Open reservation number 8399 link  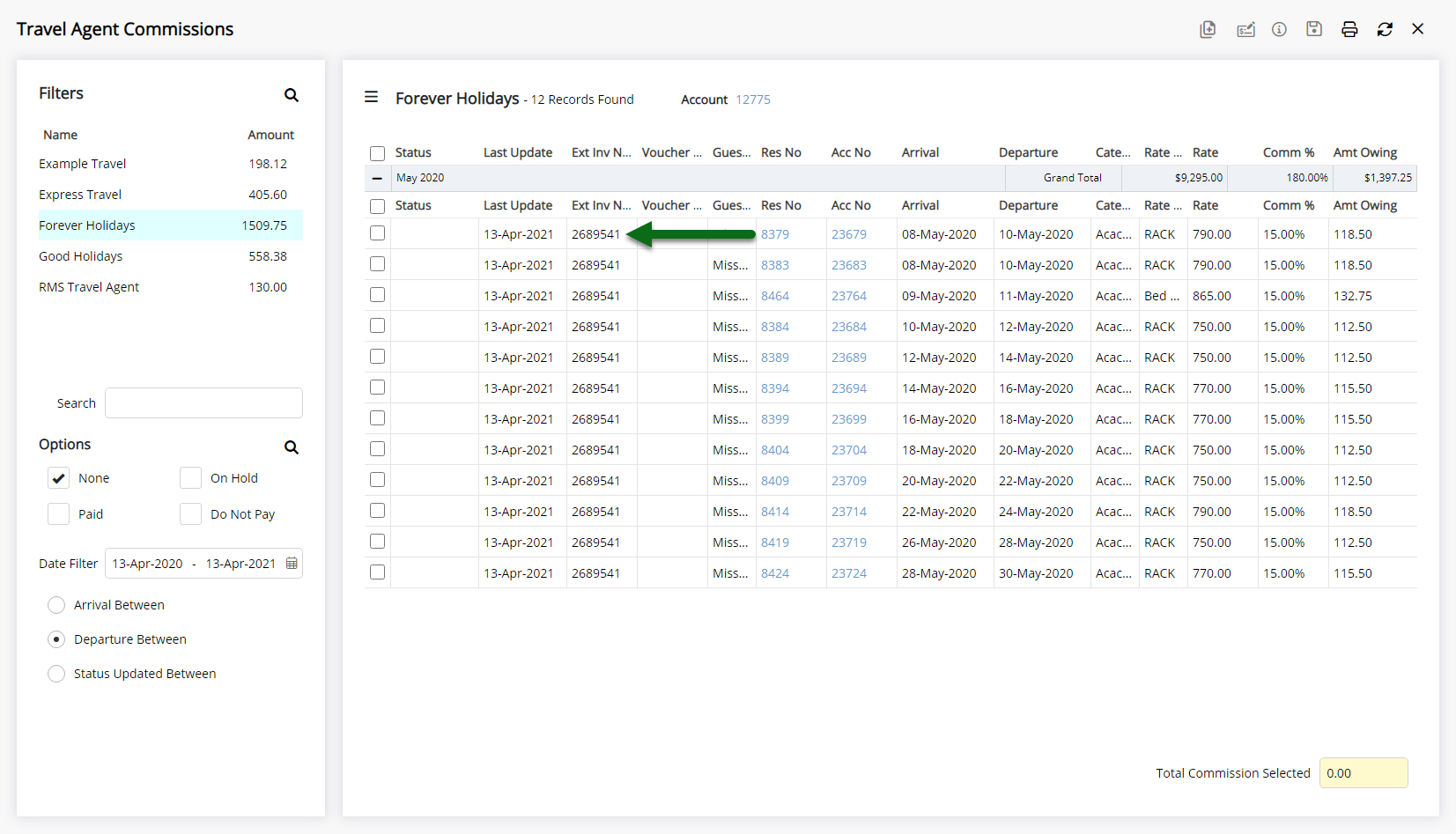(775, 419)
